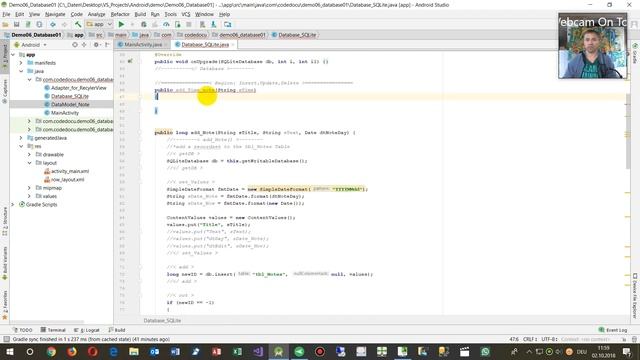Open the Refactor menu
The image size is (640, 360).
tap(120, 14)
